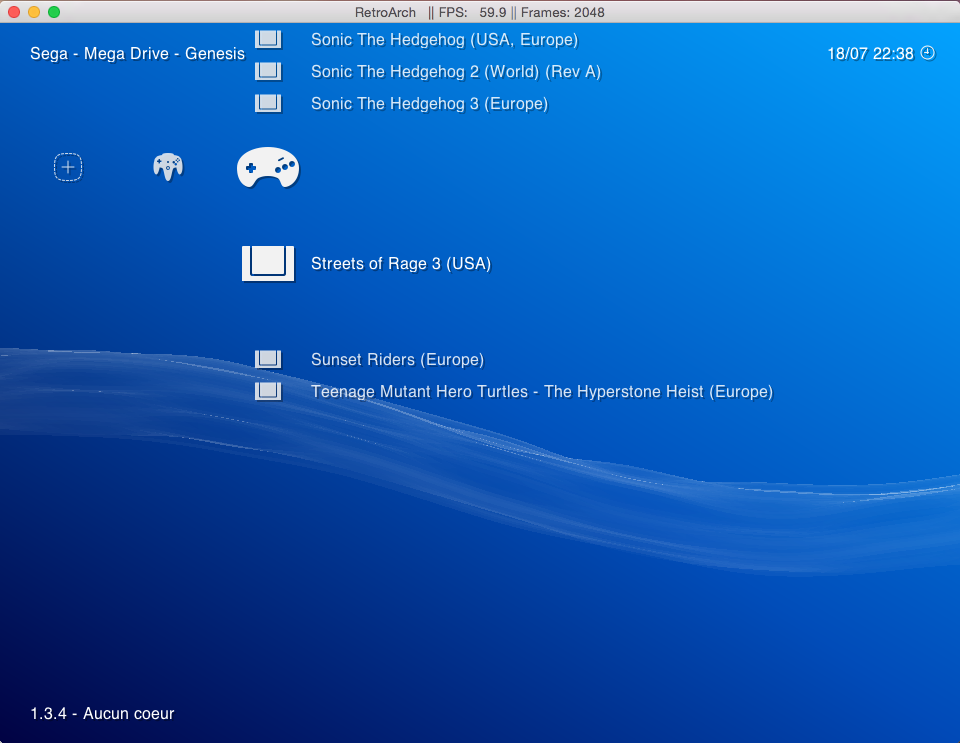Click cartridge icon for Sonic The Hedgehog (USA, Europe)

[268, 39]
